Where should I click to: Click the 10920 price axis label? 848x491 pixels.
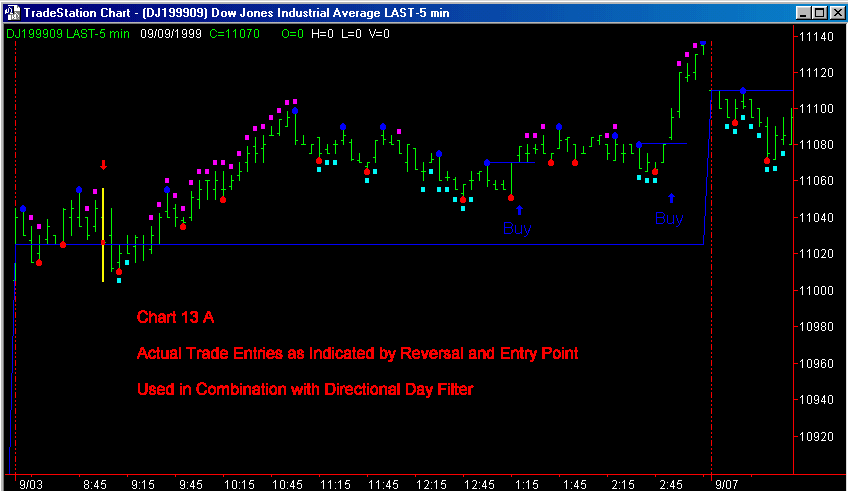coord(817,437)
